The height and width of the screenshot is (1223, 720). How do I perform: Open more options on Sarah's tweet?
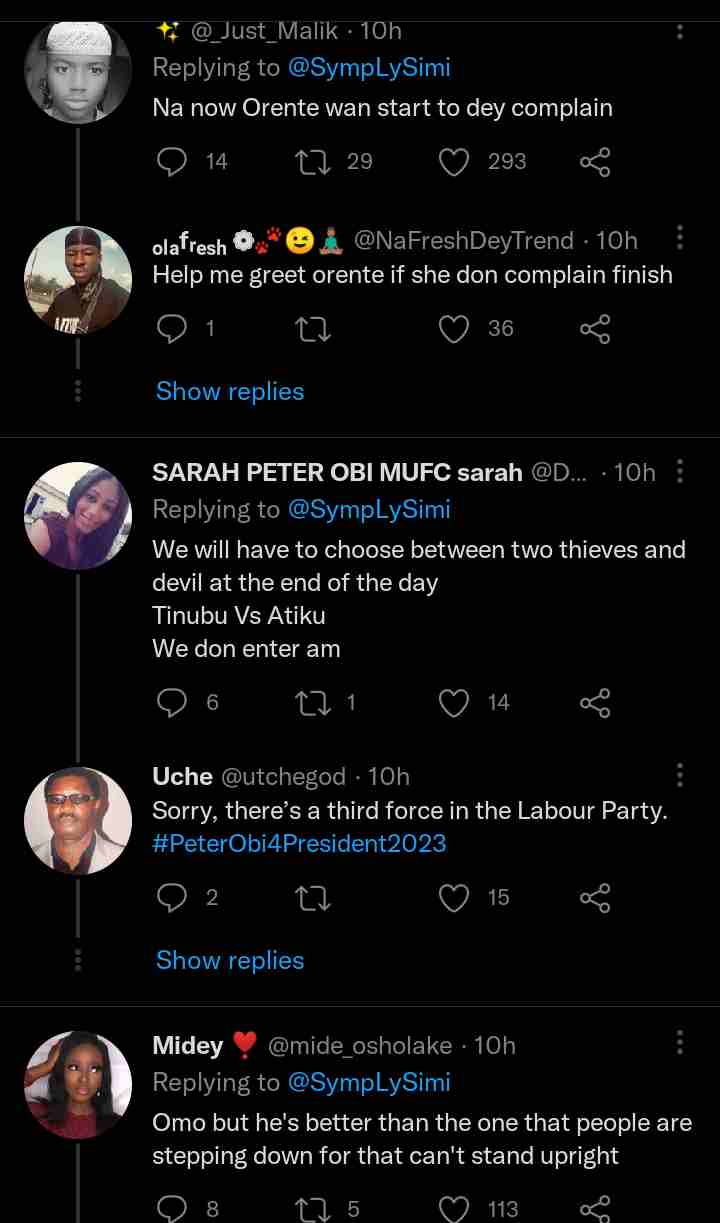click(680, 471)
